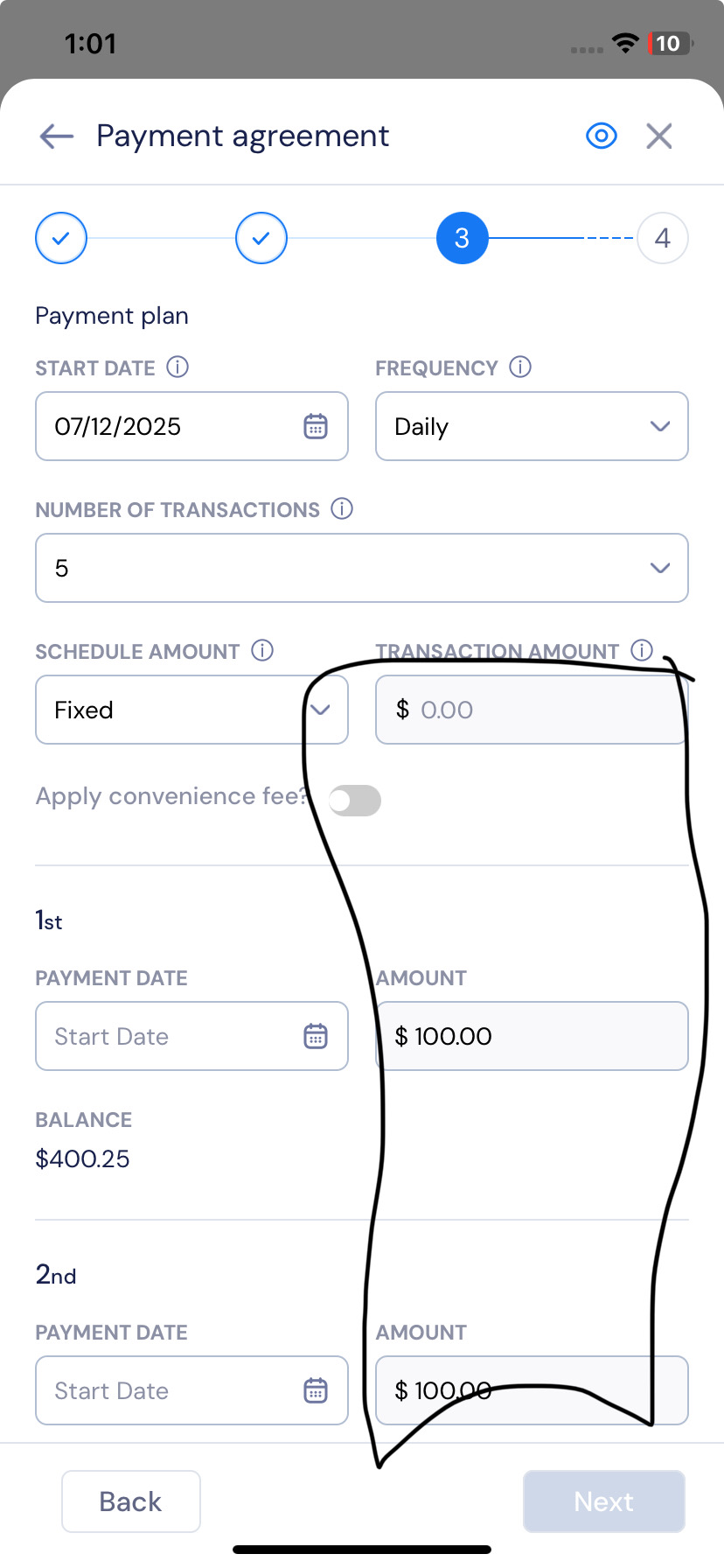Expand the Daily frequency dropdown
724x1568 pixels.
click(532, 426)
